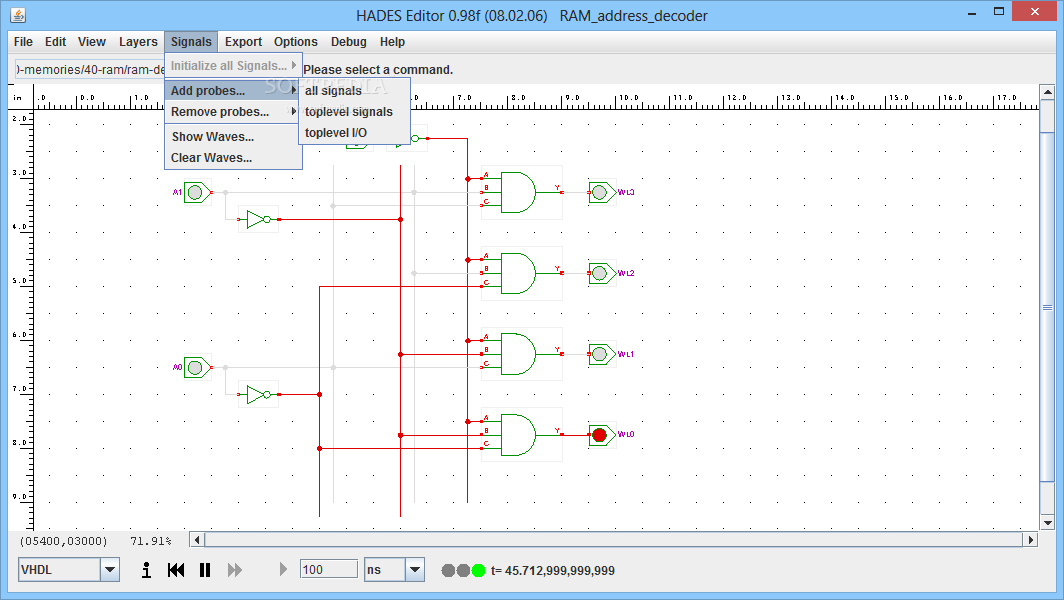This screenshot has height=600, width=1064.
Task: Pick toplevel I/O from submenu
Action: click(354, 132)
